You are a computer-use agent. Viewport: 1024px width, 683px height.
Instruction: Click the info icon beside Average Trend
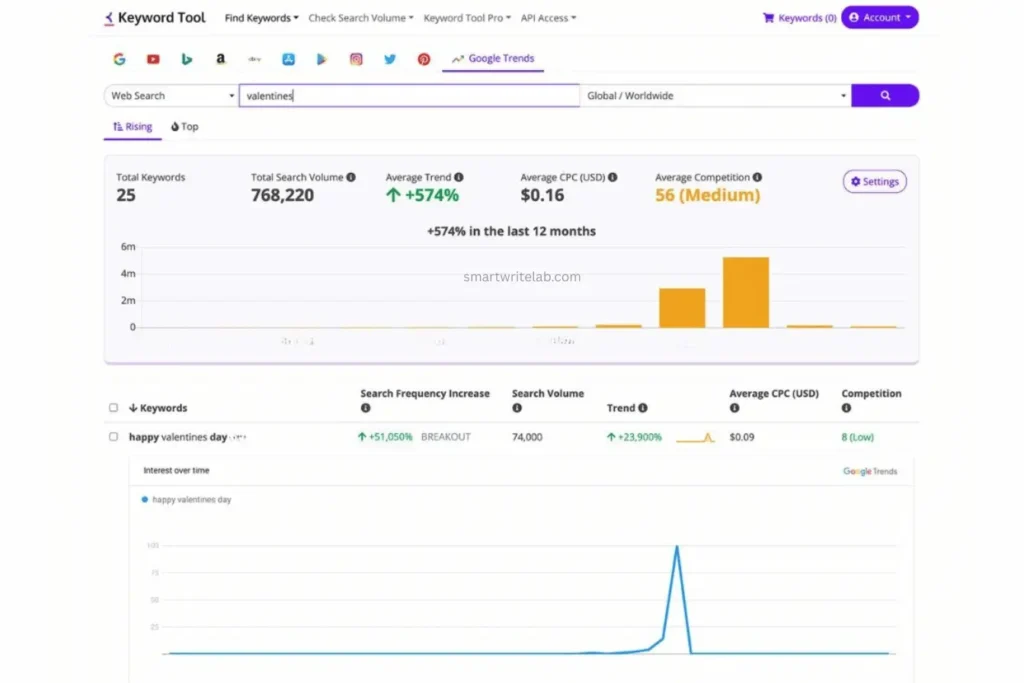pos(459,177)
